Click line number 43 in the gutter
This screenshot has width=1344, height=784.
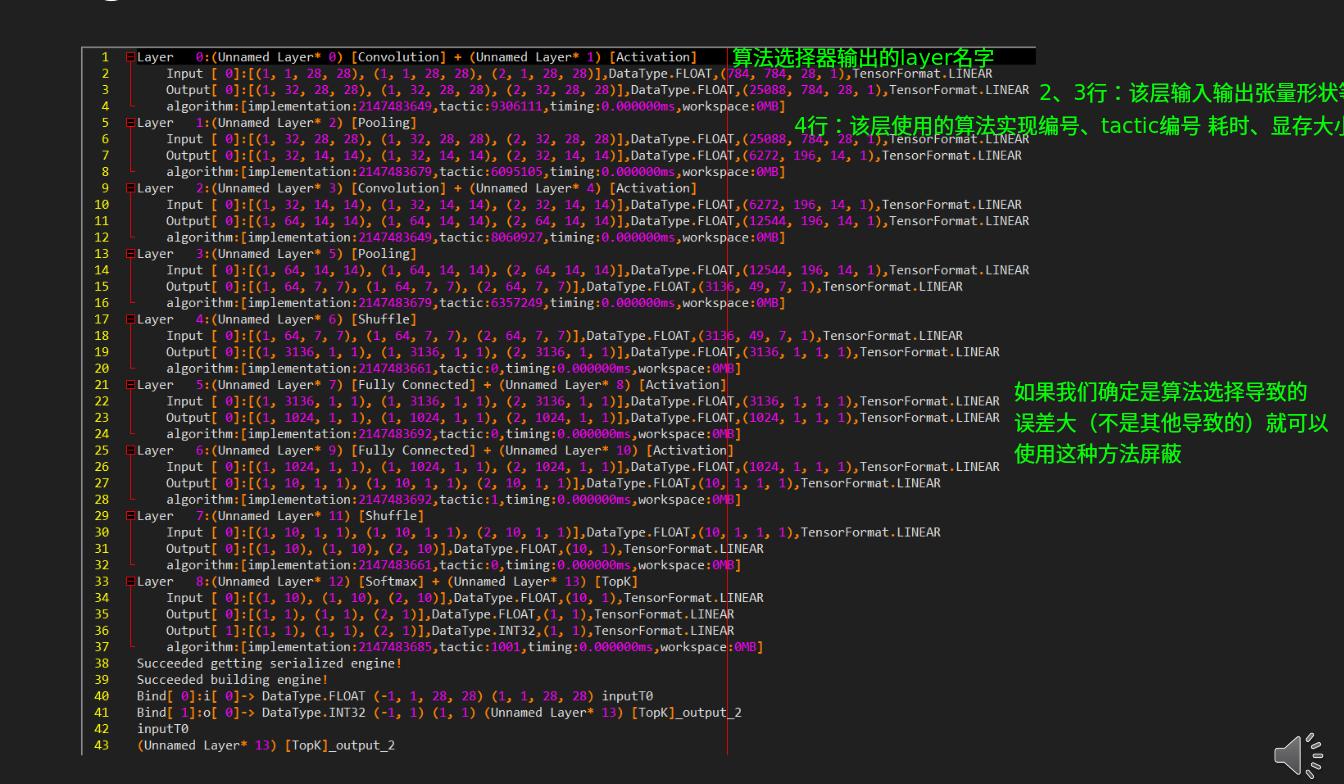[x=101, y=745]
